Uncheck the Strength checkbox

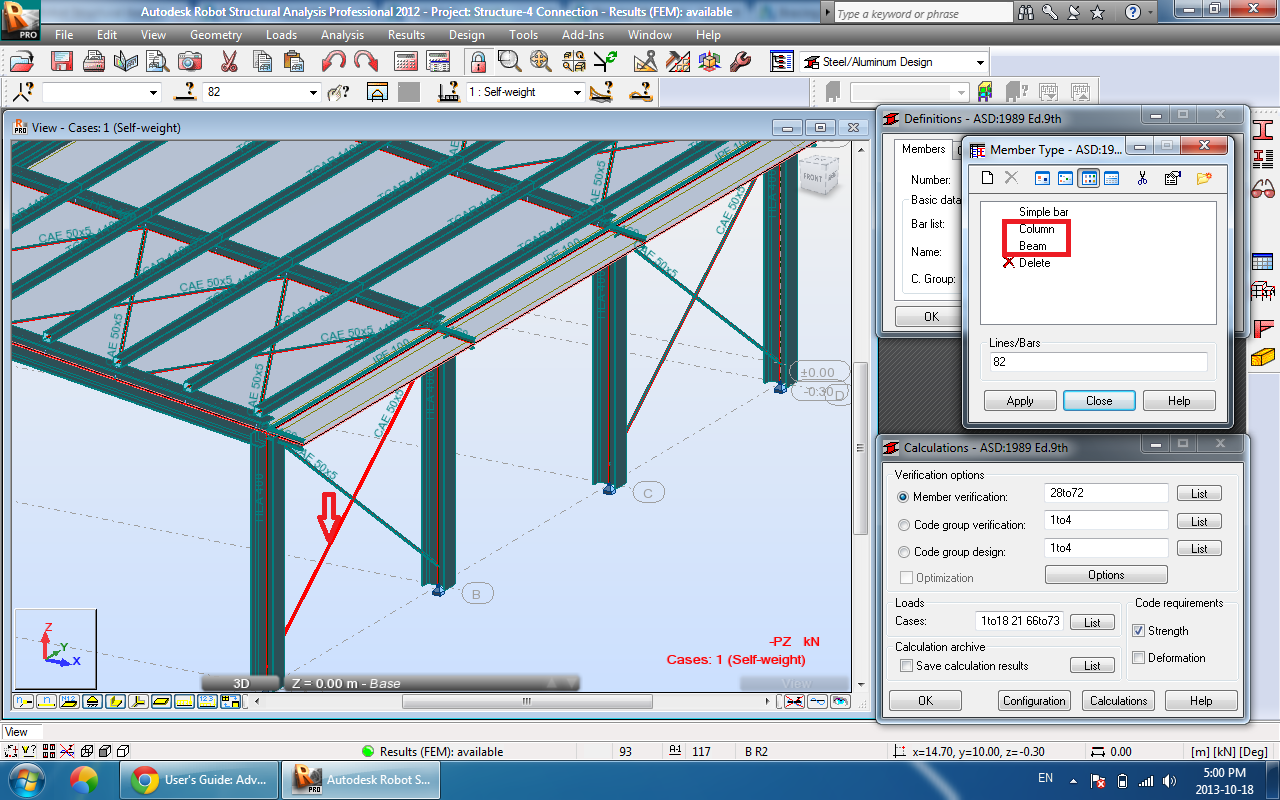tap(1138, 631)
